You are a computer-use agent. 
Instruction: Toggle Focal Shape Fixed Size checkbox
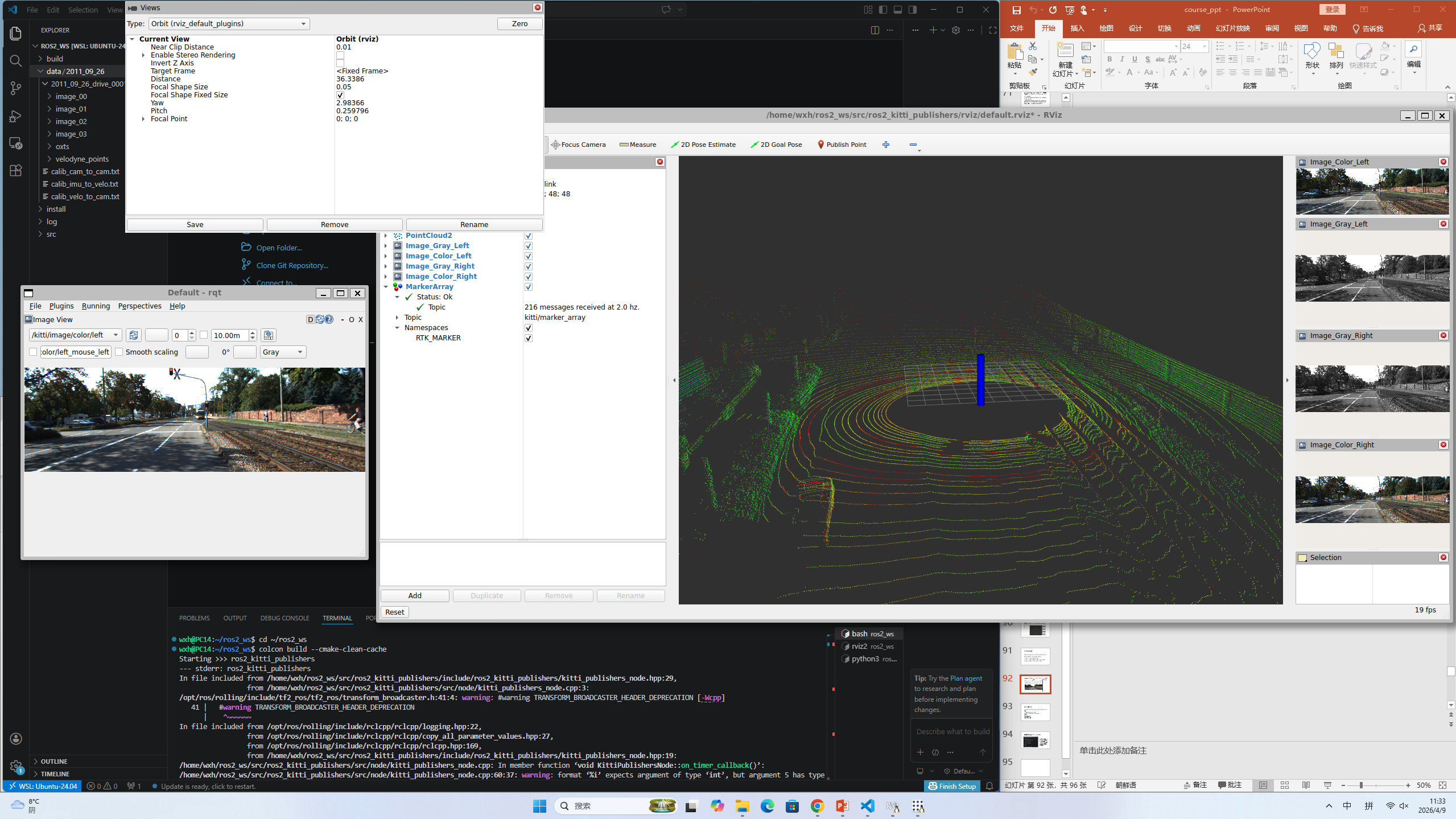pos(340,95)
